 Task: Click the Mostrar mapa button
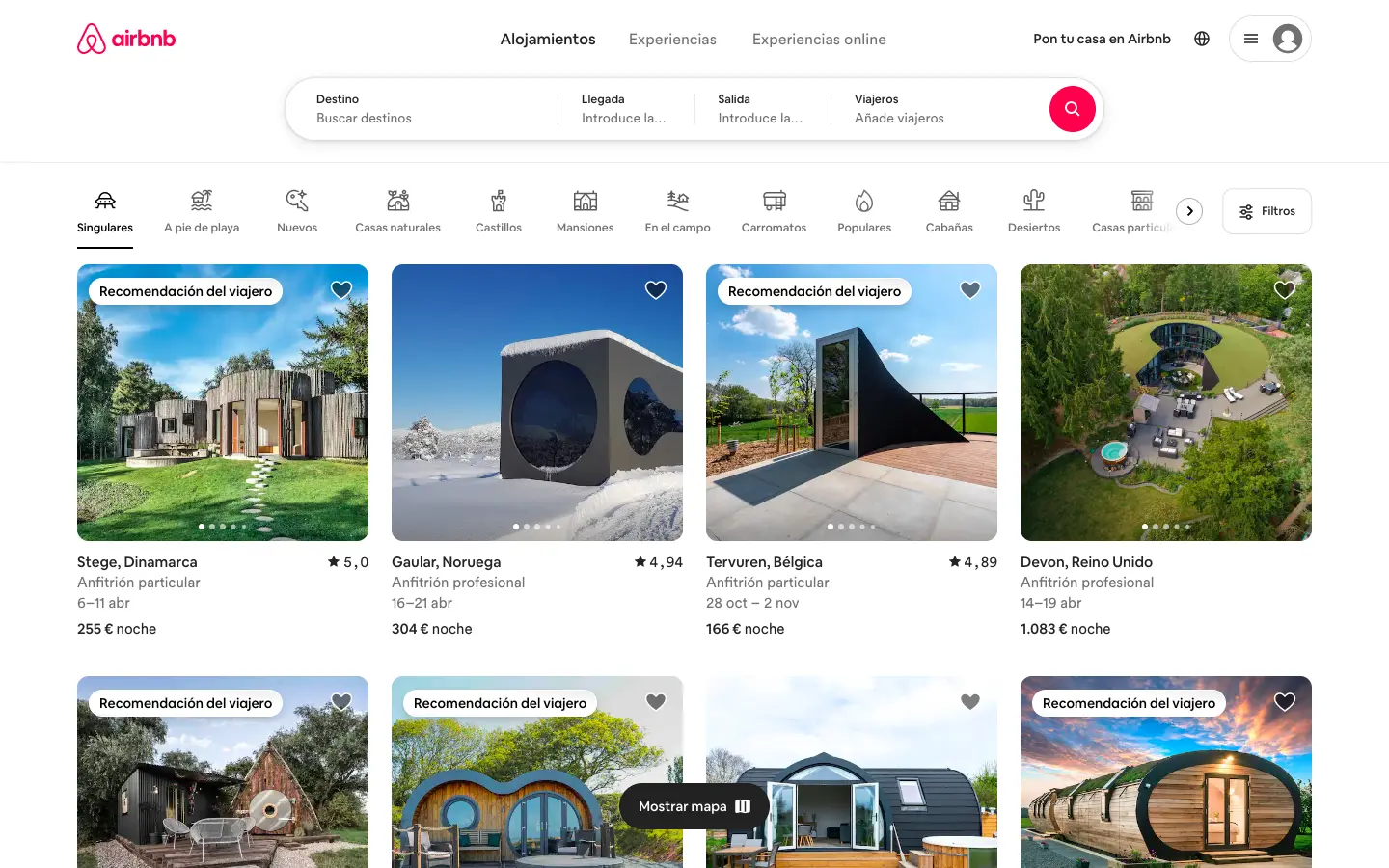pos(694,806)
